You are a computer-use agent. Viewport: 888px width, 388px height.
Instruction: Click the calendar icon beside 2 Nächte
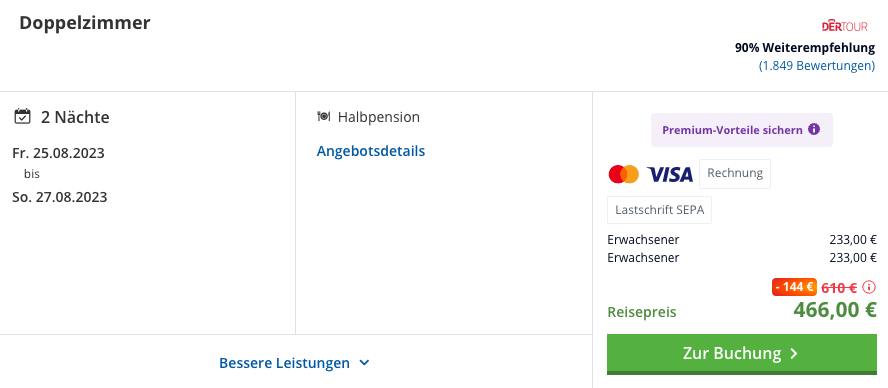22,117
